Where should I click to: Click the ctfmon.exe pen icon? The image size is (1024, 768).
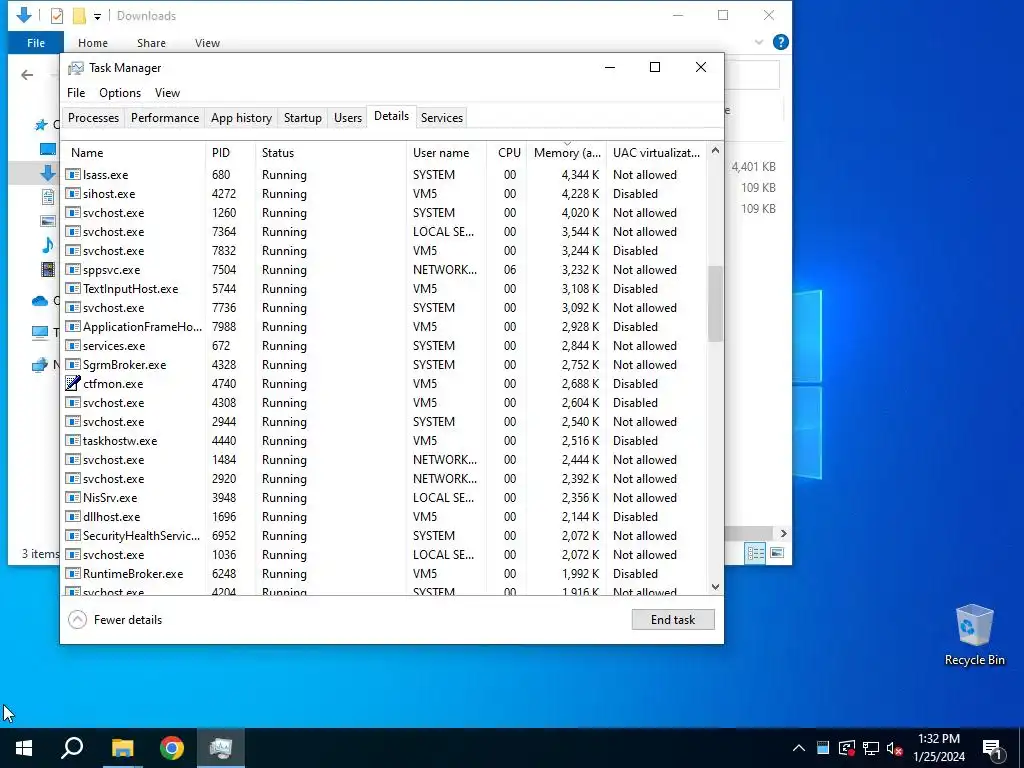click(x=72, y=383)
